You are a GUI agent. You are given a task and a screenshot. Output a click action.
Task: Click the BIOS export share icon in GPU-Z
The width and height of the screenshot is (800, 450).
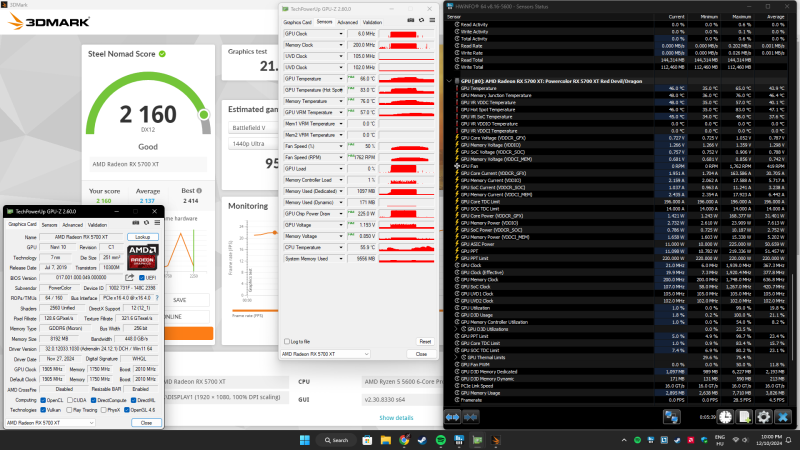130,278
